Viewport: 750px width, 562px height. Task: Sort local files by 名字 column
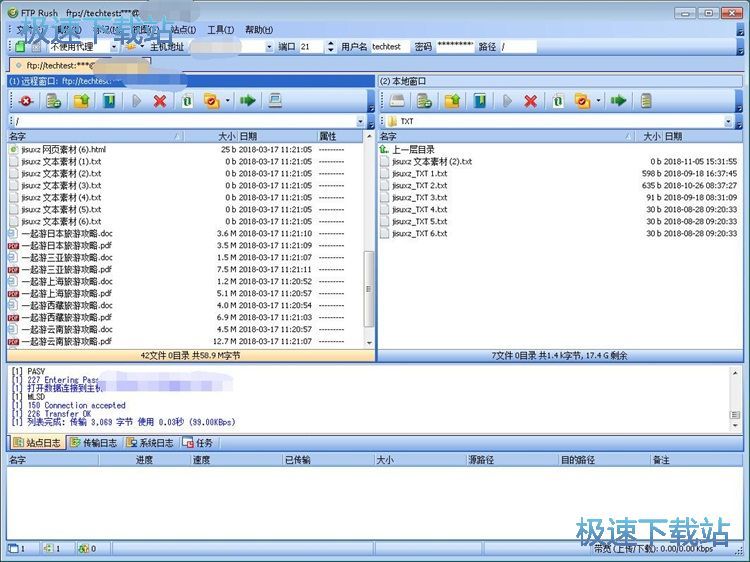(x=506, y=136)
